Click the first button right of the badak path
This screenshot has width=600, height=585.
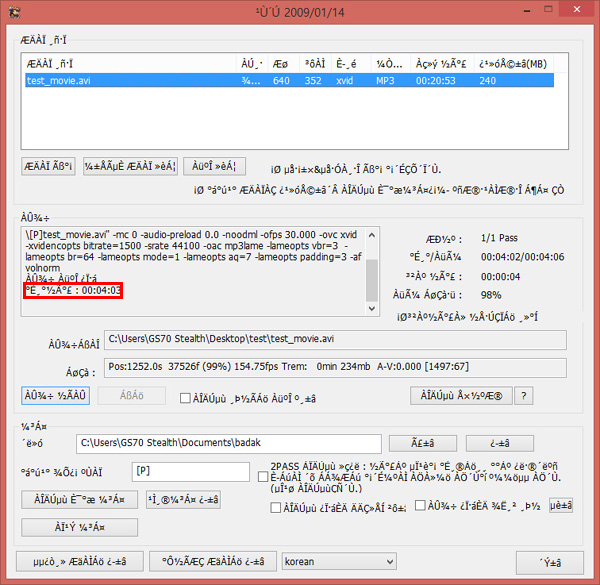[423, 443]
